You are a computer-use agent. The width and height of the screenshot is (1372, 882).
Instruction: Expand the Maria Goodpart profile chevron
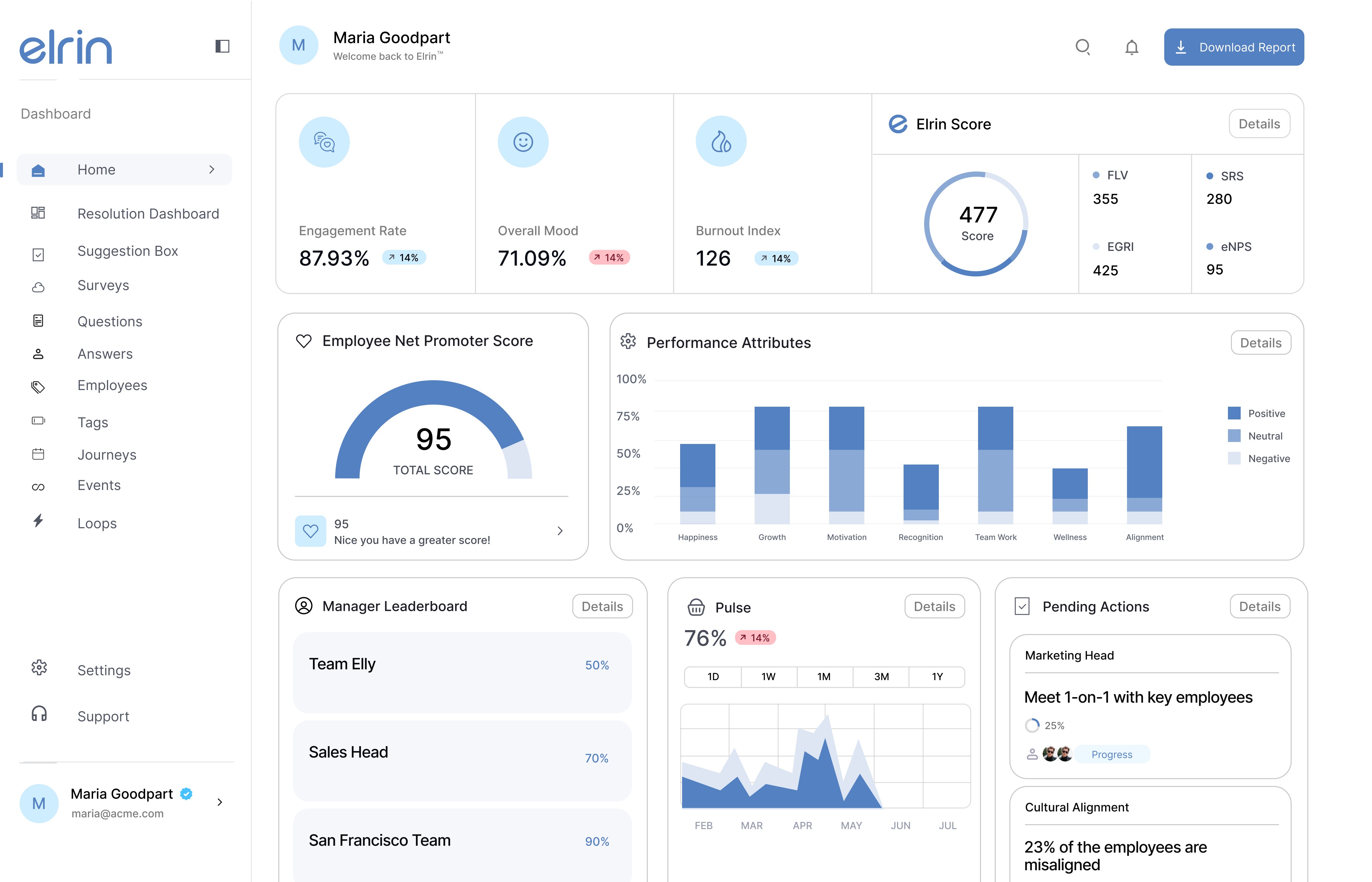coord(219,802)
